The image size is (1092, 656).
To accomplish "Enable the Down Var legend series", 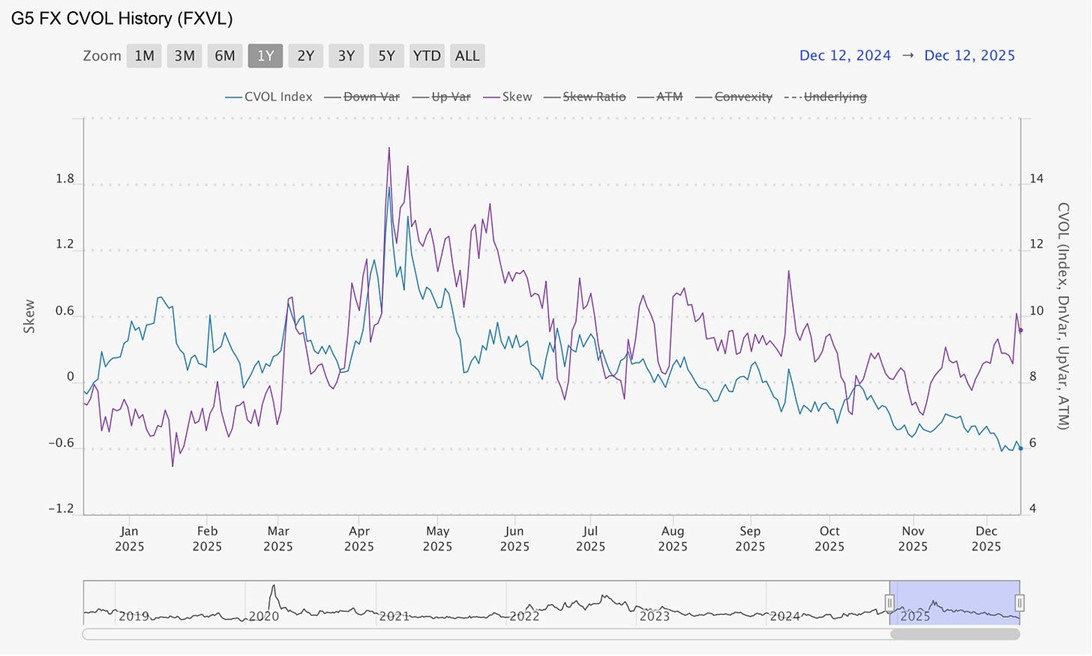I will (x=362, y=97).
